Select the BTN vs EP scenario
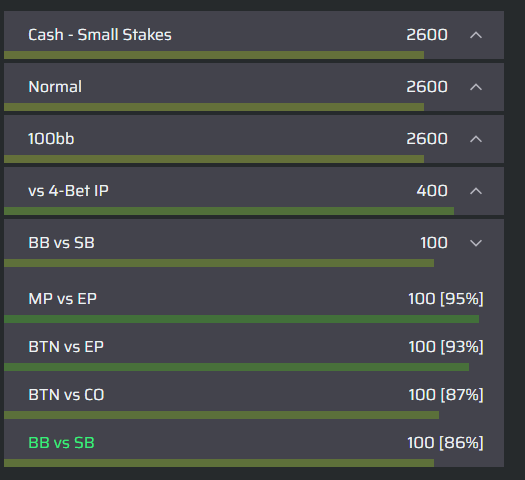Image resolution: width=525 pixels, height=480 pixels. (254, 350)
